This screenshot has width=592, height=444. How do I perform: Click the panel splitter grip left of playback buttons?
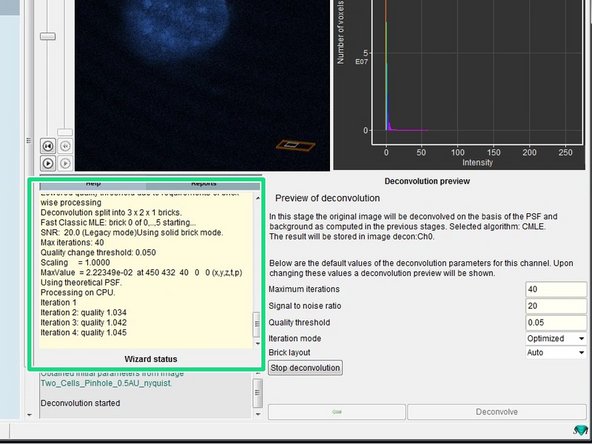pyautogui.click(x=29, y=140)
